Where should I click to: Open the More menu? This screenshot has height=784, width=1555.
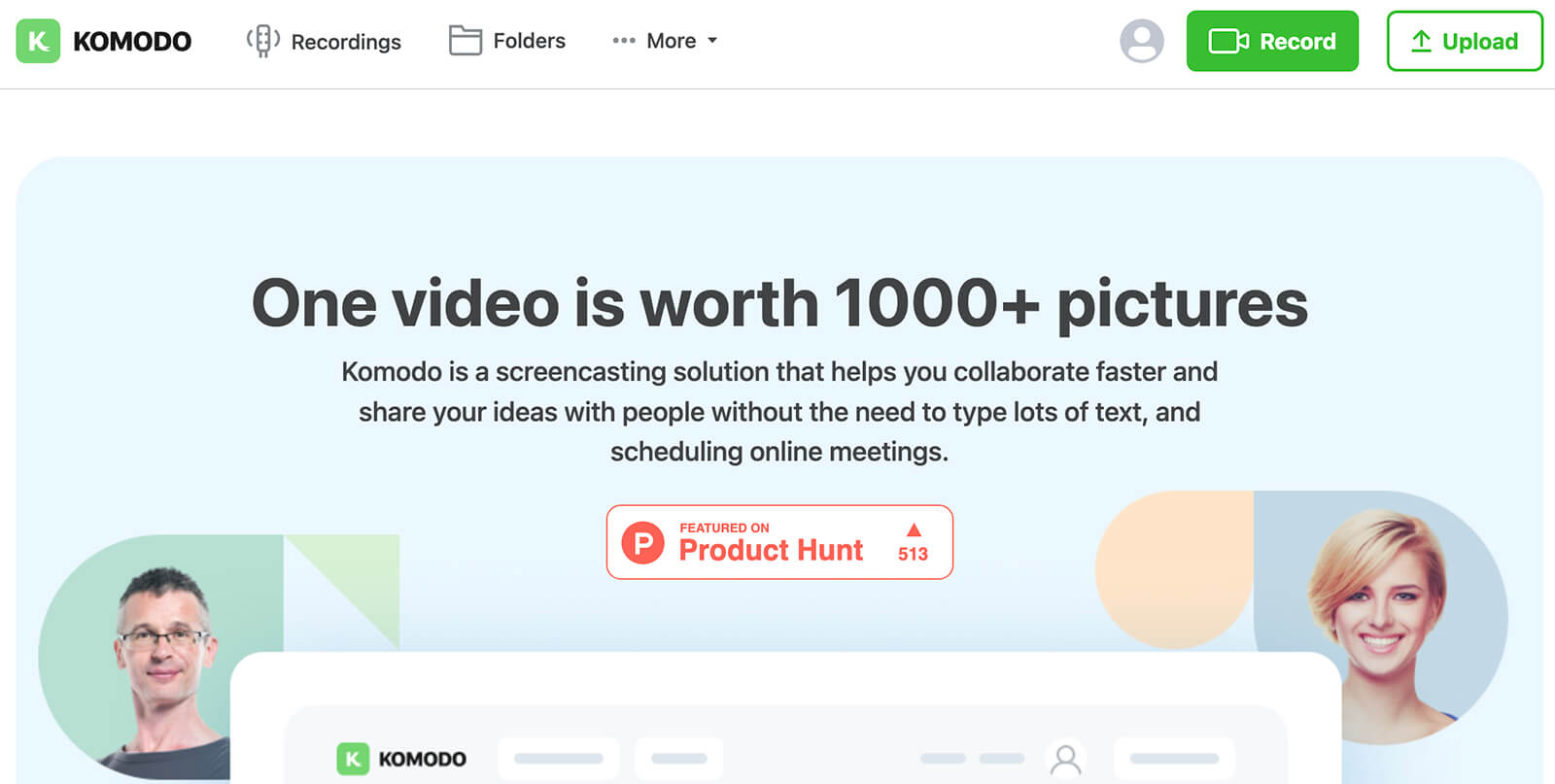click(x=665, y=41)
